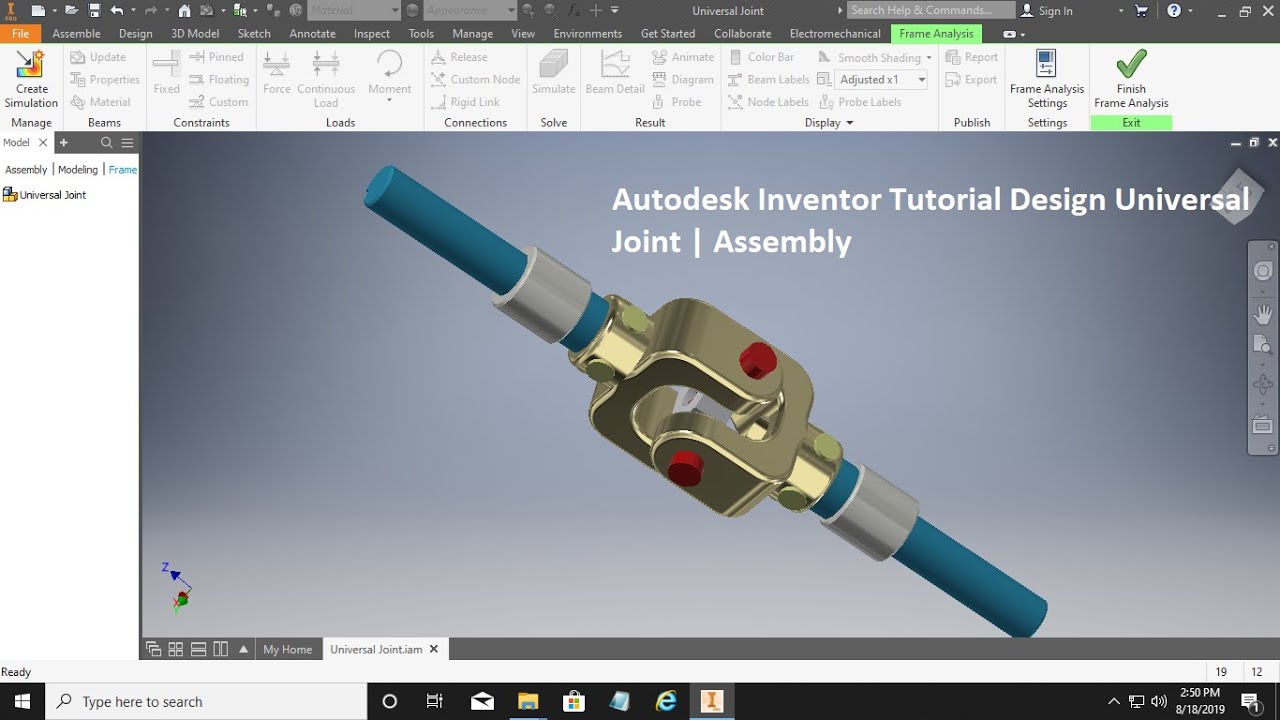The image size is (1280, 720).
Task: Click the Save icon in quick access toolbar
Action: click(94, 11)
